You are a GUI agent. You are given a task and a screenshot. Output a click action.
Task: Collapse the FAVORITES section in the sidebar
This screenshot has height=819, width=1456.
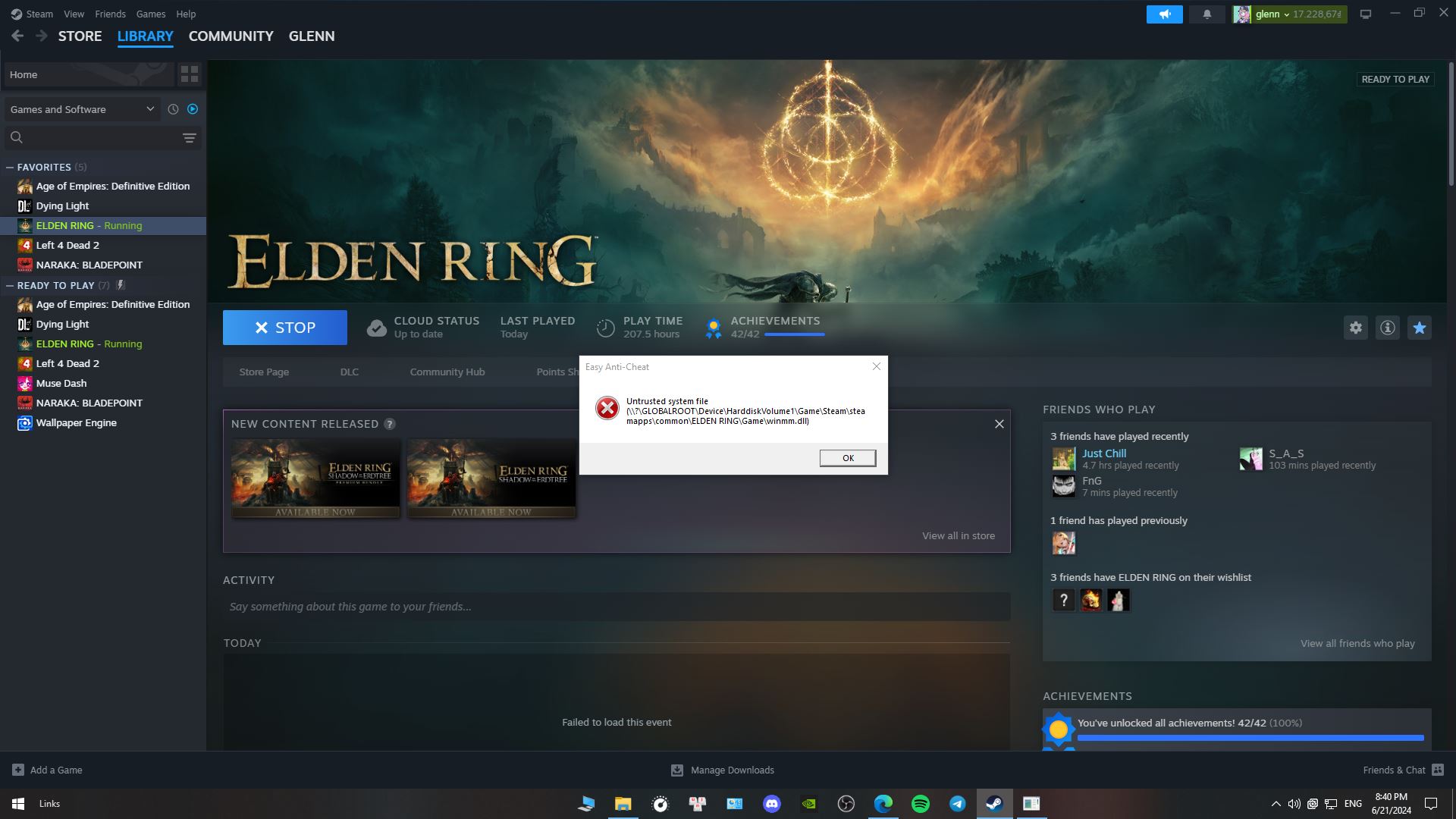pyautogui.click(x=10, y=167)
